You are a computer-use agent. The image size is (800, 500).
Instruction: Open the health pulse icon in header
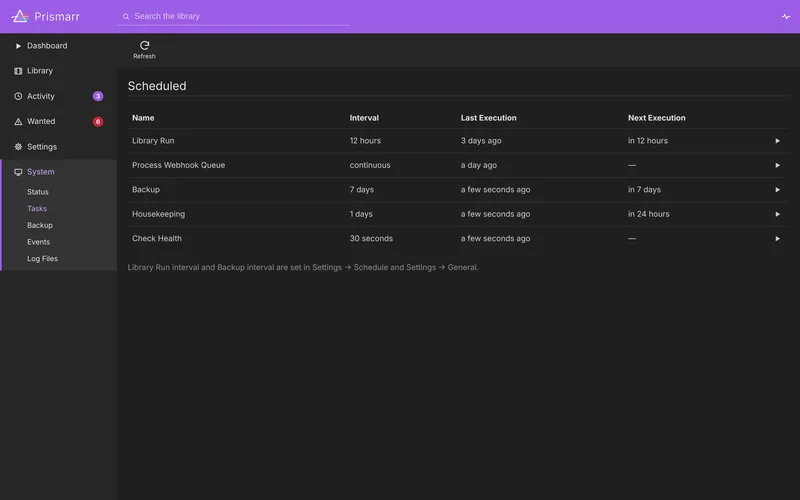(x=786, y=16)
